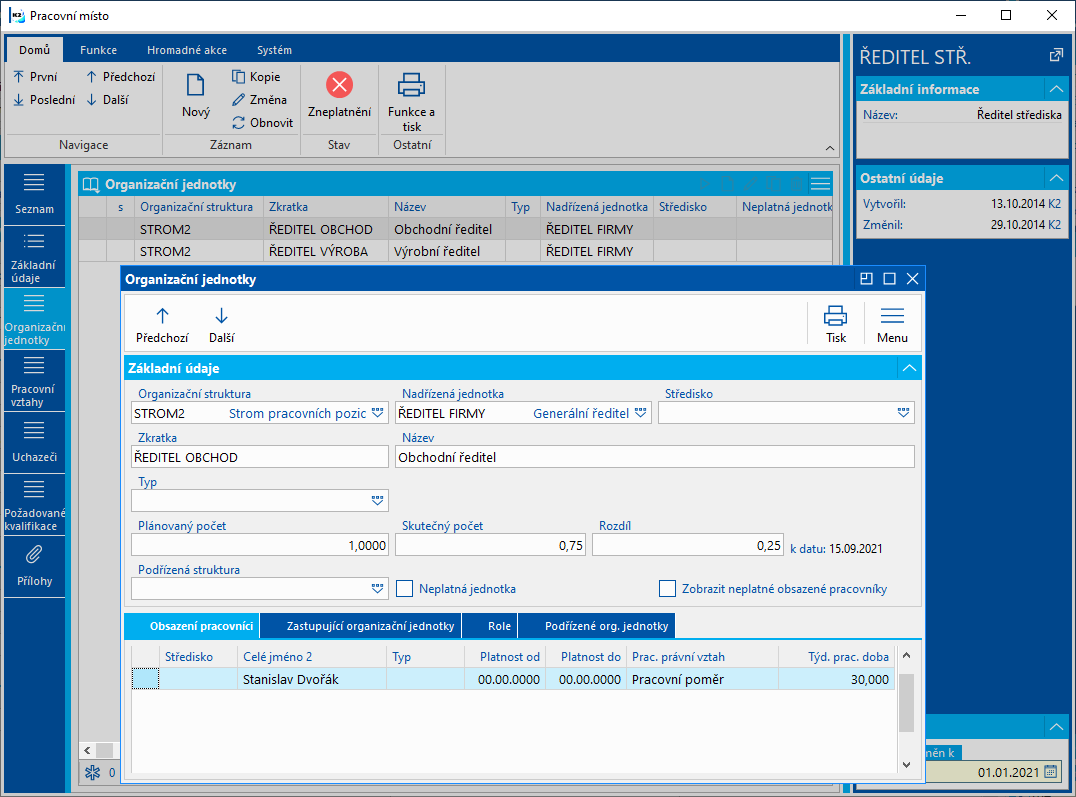The image size is (1076, 797).
Task: Click the Tisk printer icon in dialog
Action: (835, 317)
